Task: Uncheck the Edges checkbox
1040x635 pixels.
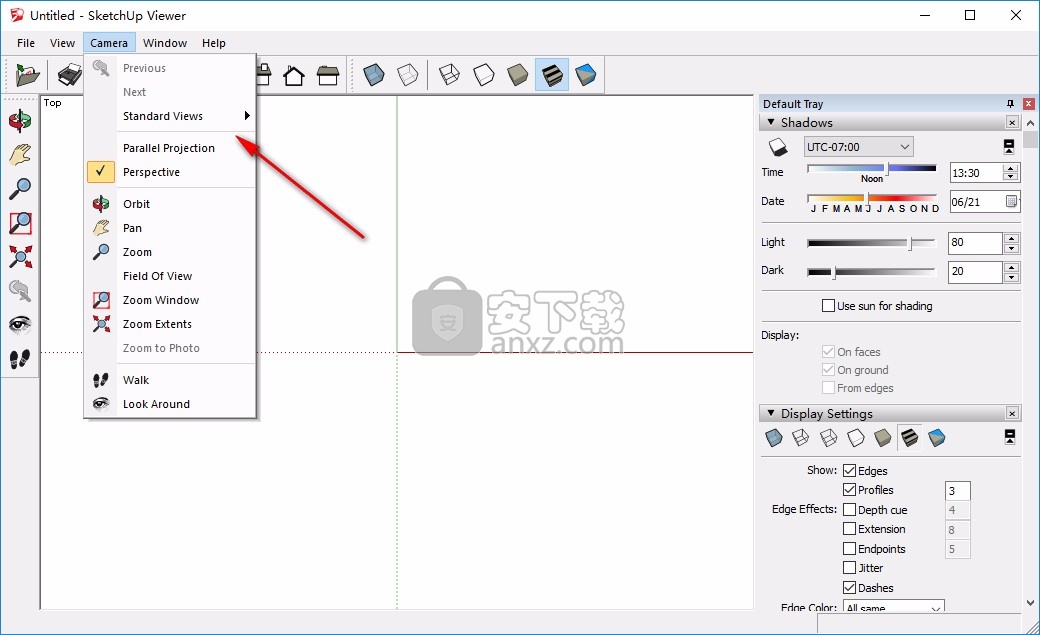Action: (849, 470)
